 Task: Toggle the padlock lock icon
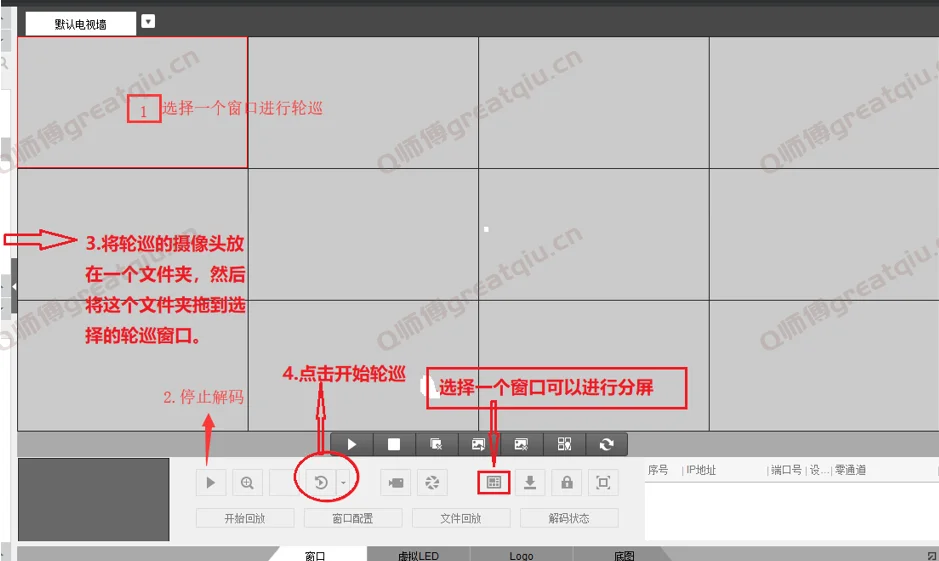[567, 483]
